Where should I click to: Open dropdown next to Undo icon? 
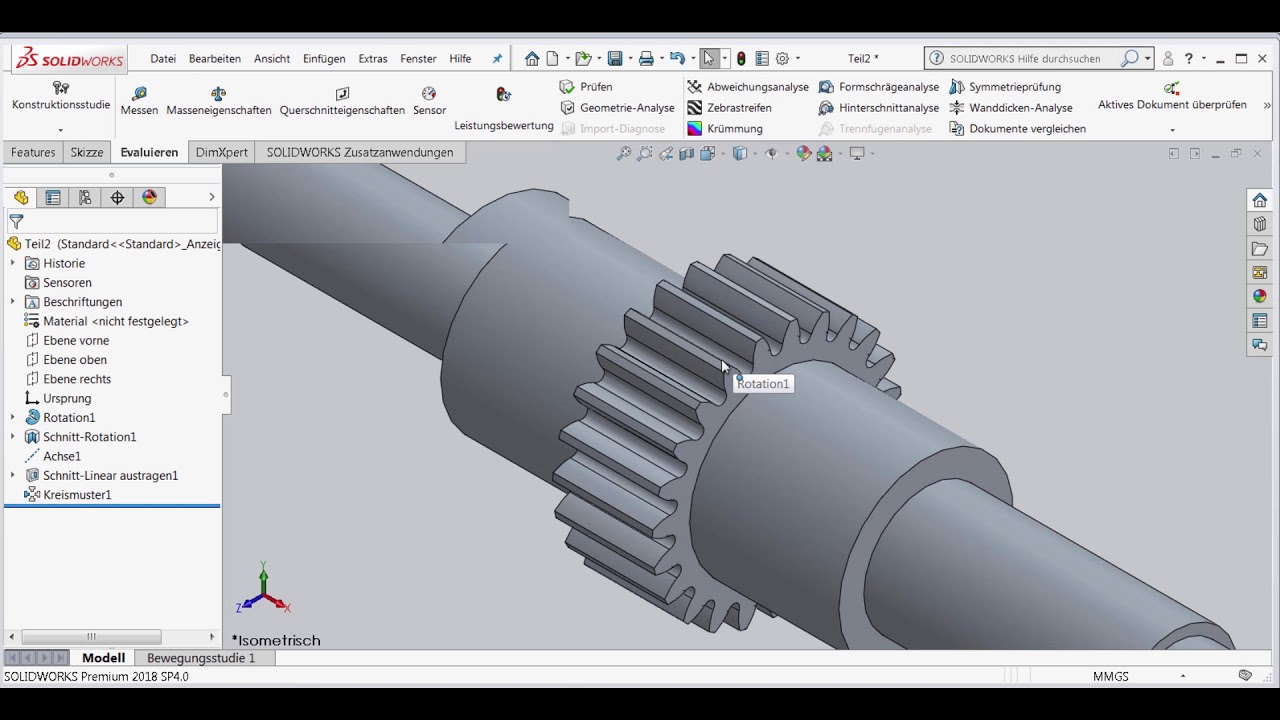[x=692, y=59]
